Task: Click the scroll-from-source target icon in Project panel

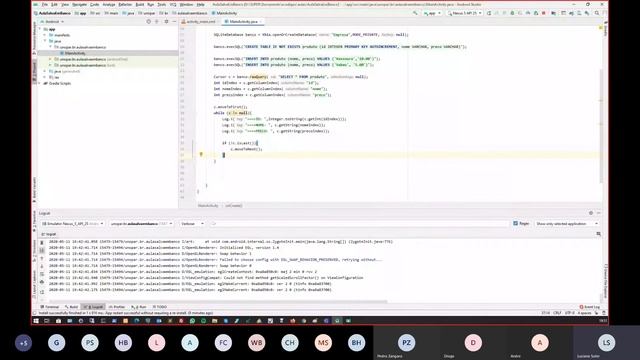Action: click(149, 21)
